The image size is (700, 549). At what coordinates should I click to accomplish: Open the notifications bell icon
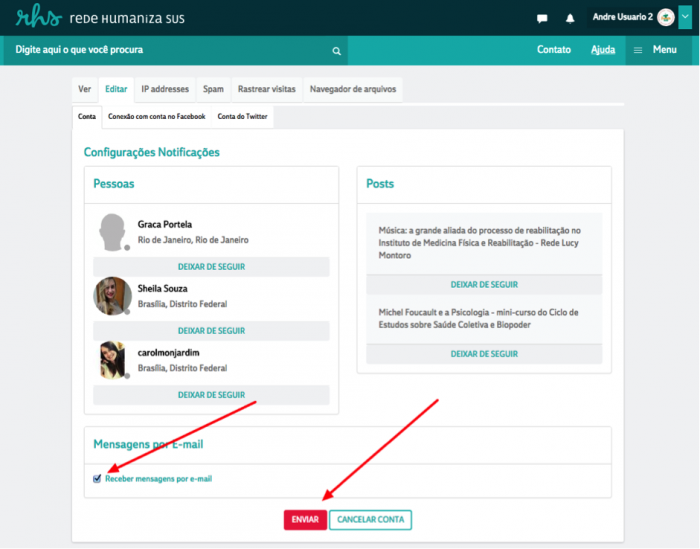570,18
